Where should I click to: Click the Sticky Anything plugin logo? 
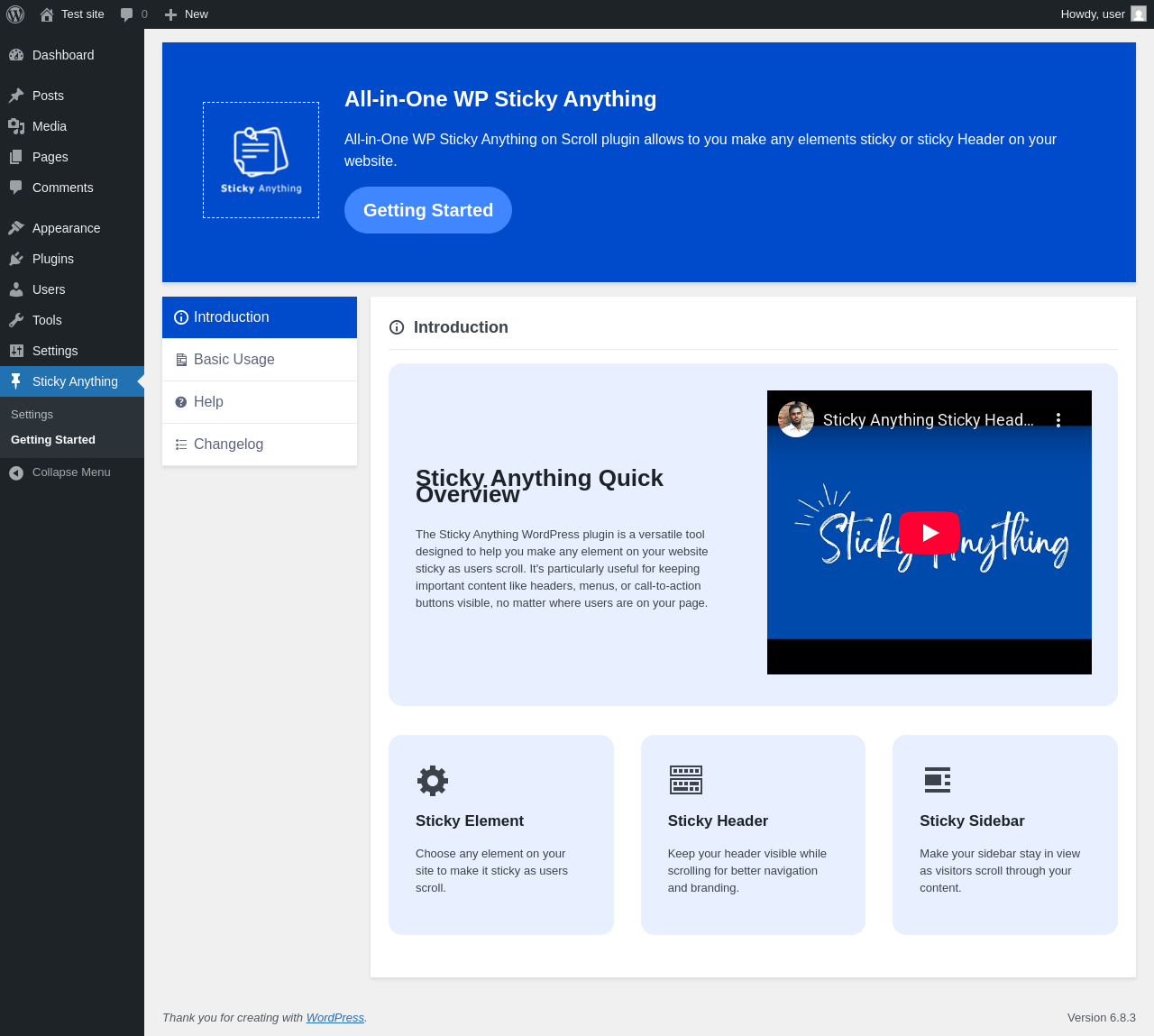[261, 160]
